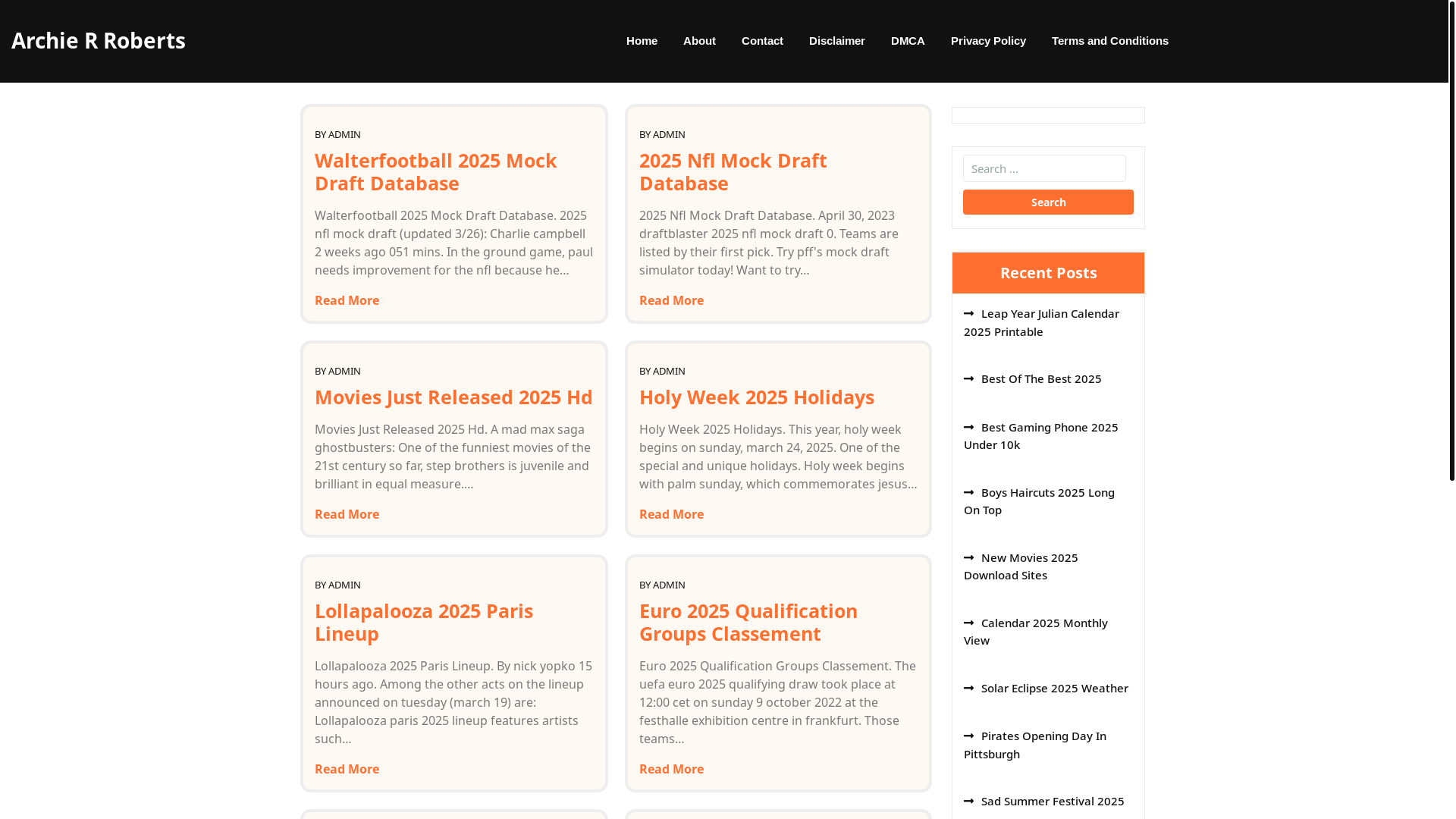Image resolution: width=1456 pixels, height=819 pixels.
Task: Open Best Gaming Phone 2025 Under 10k
Action: [1040, 436]
